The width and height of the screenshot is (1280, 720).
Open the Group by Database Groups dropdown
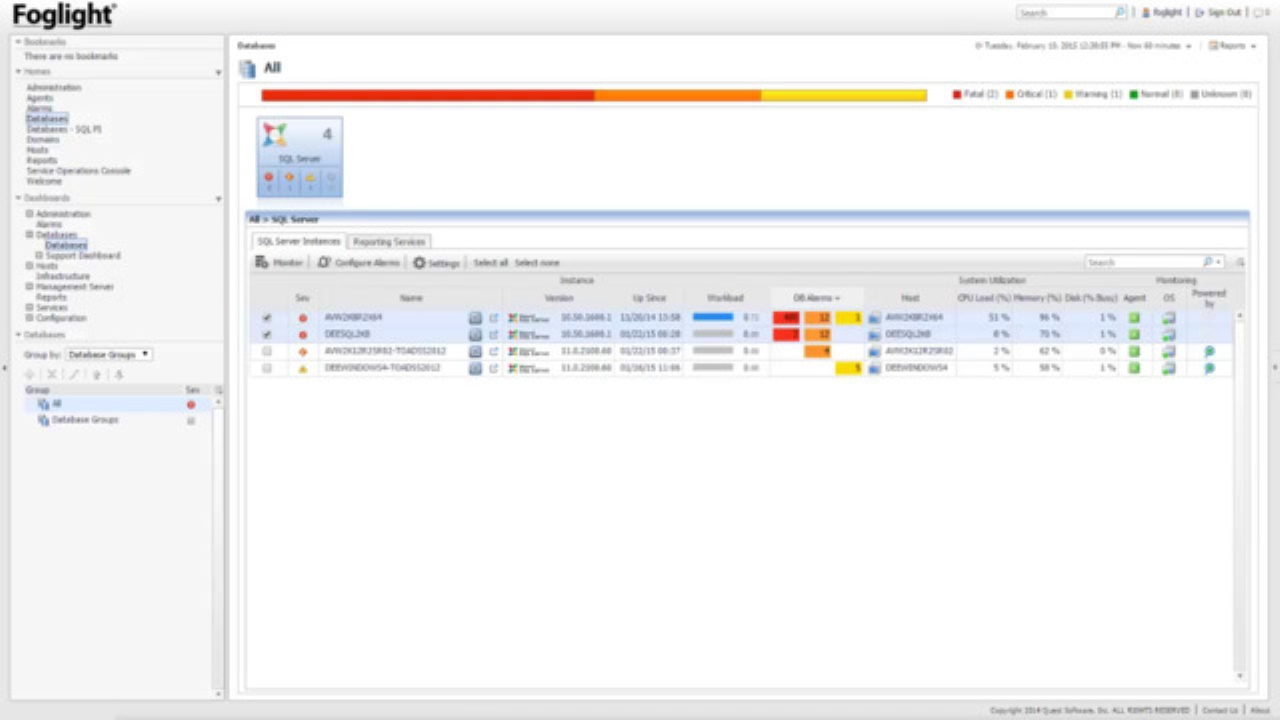[109, 355]
